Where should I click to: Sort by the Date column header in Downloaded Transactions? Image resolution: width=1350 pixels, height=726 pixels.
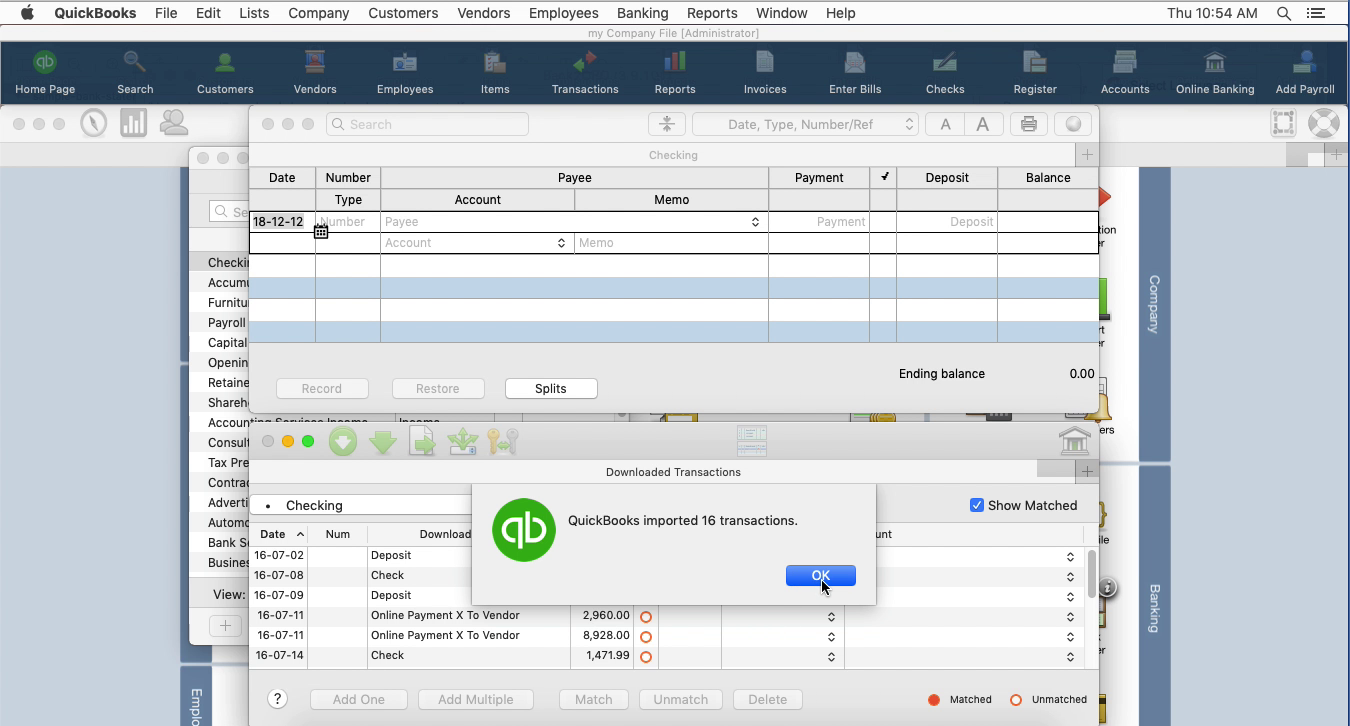pyautogui.click(x=281, y=534)
